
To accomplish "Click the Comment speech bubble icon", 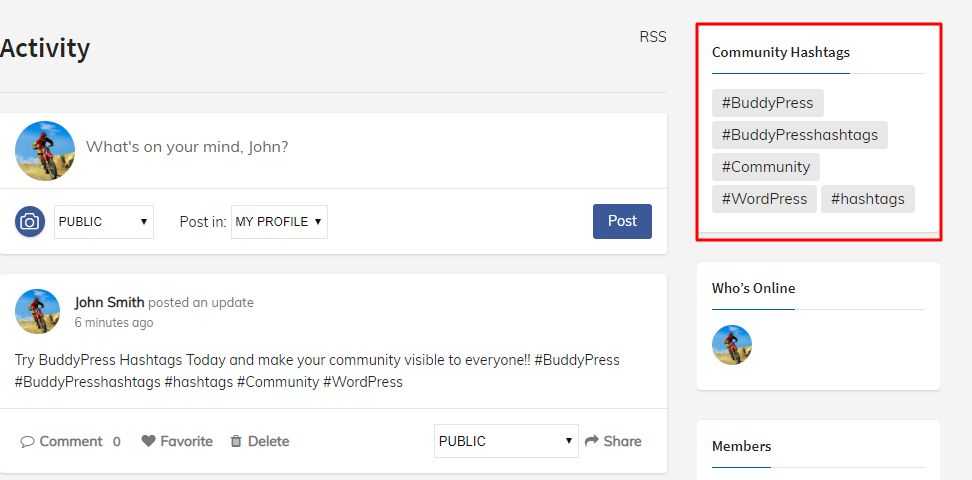I will (x=27, y=442).
